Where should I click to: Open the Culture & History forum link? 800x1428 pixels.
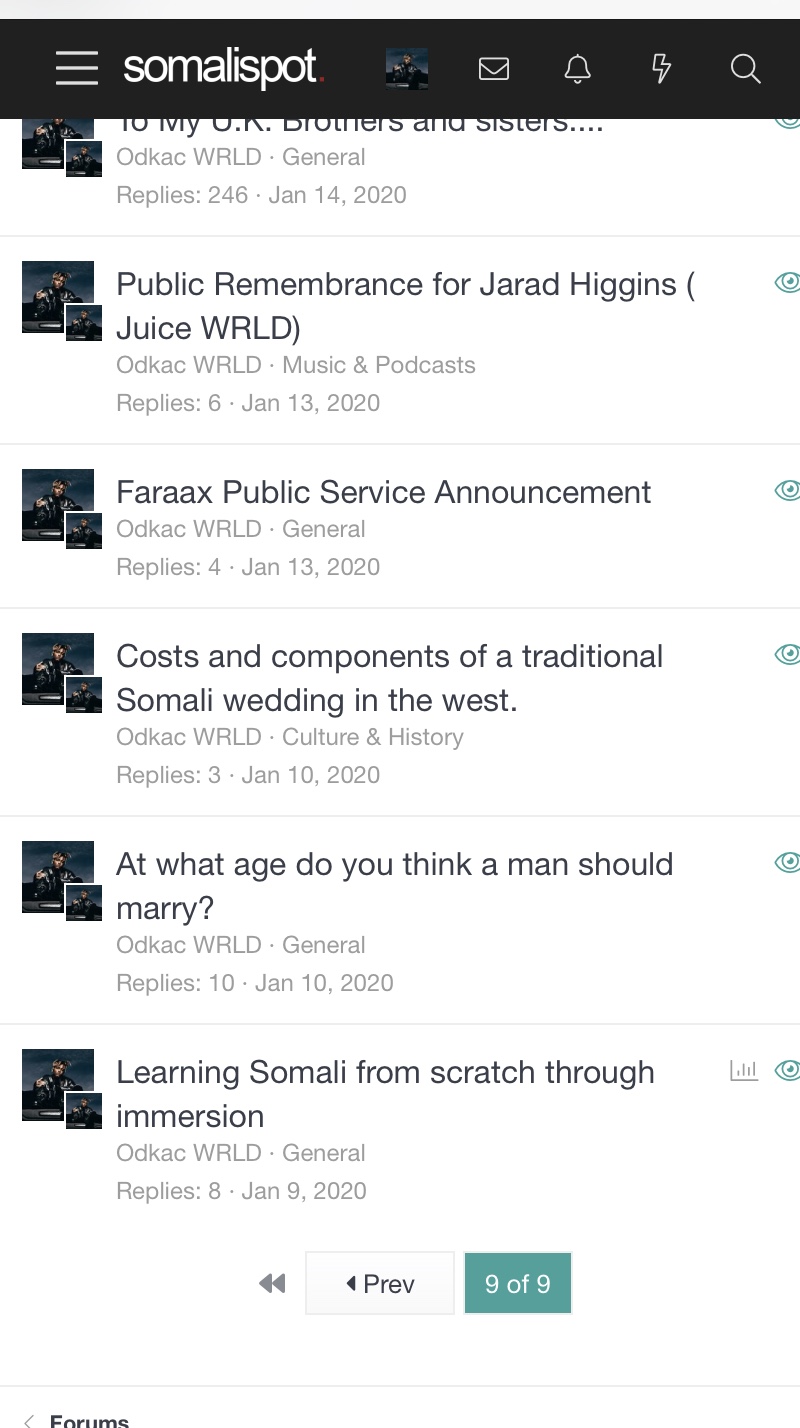[x=373, y=737]
